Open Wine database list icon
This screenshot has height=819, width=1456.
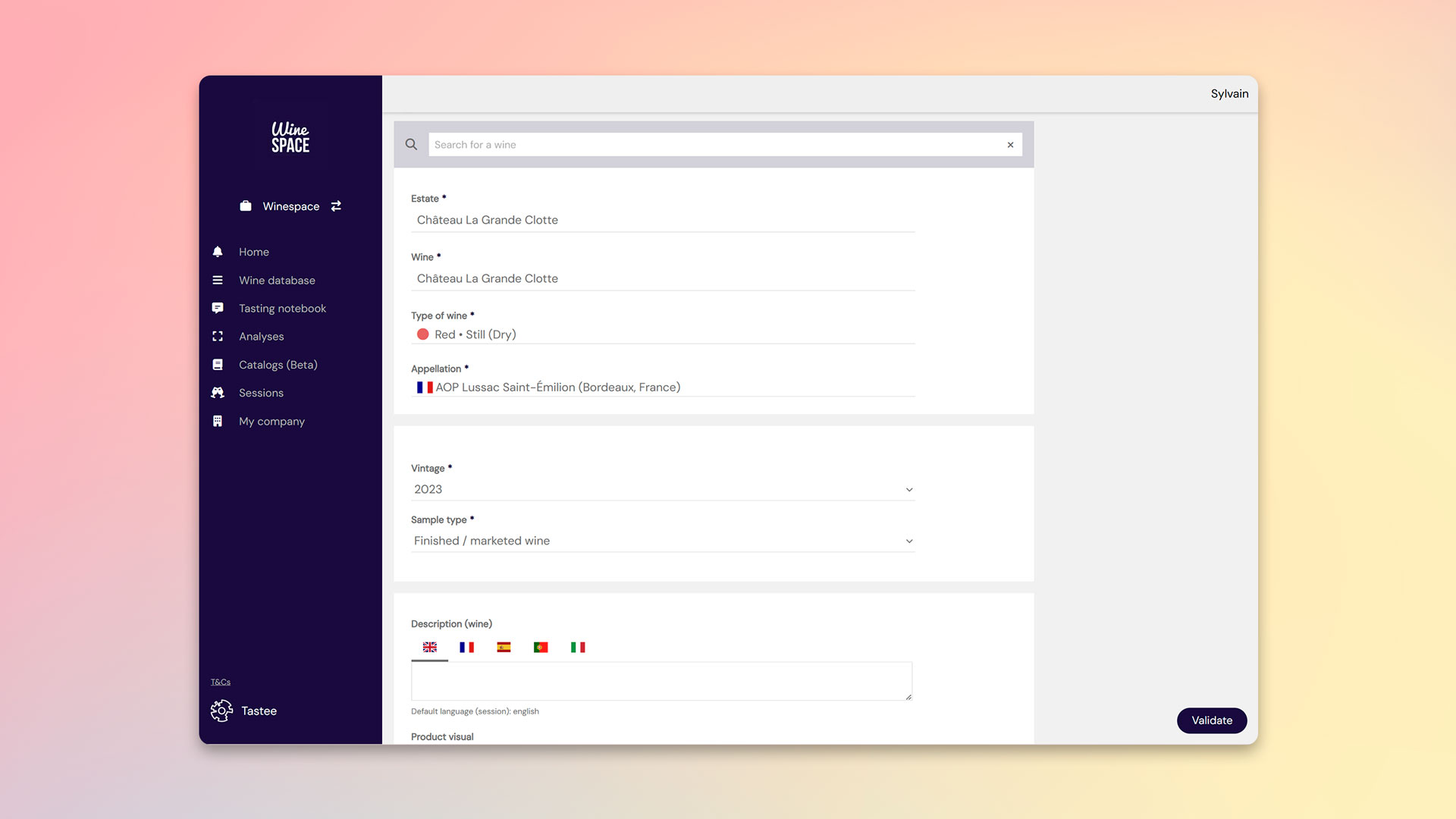point(218,280)
